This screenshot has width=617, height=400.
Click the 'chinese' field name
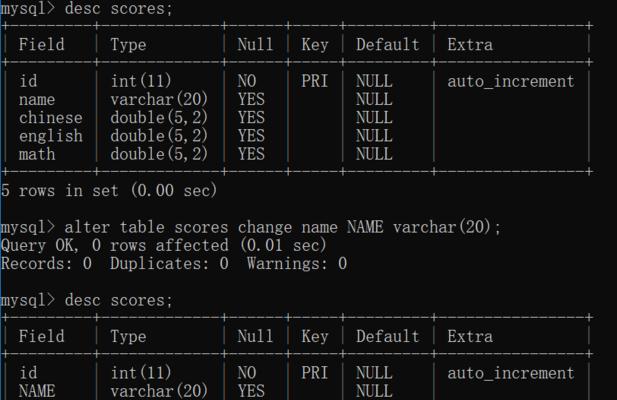point(51,118)
